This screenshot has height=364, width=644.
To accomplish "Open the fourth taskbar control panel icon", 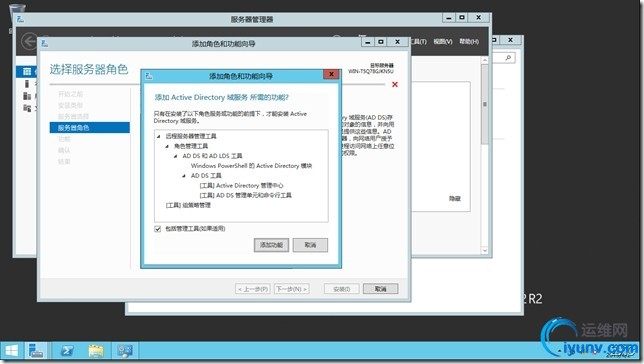I will 124,350.
